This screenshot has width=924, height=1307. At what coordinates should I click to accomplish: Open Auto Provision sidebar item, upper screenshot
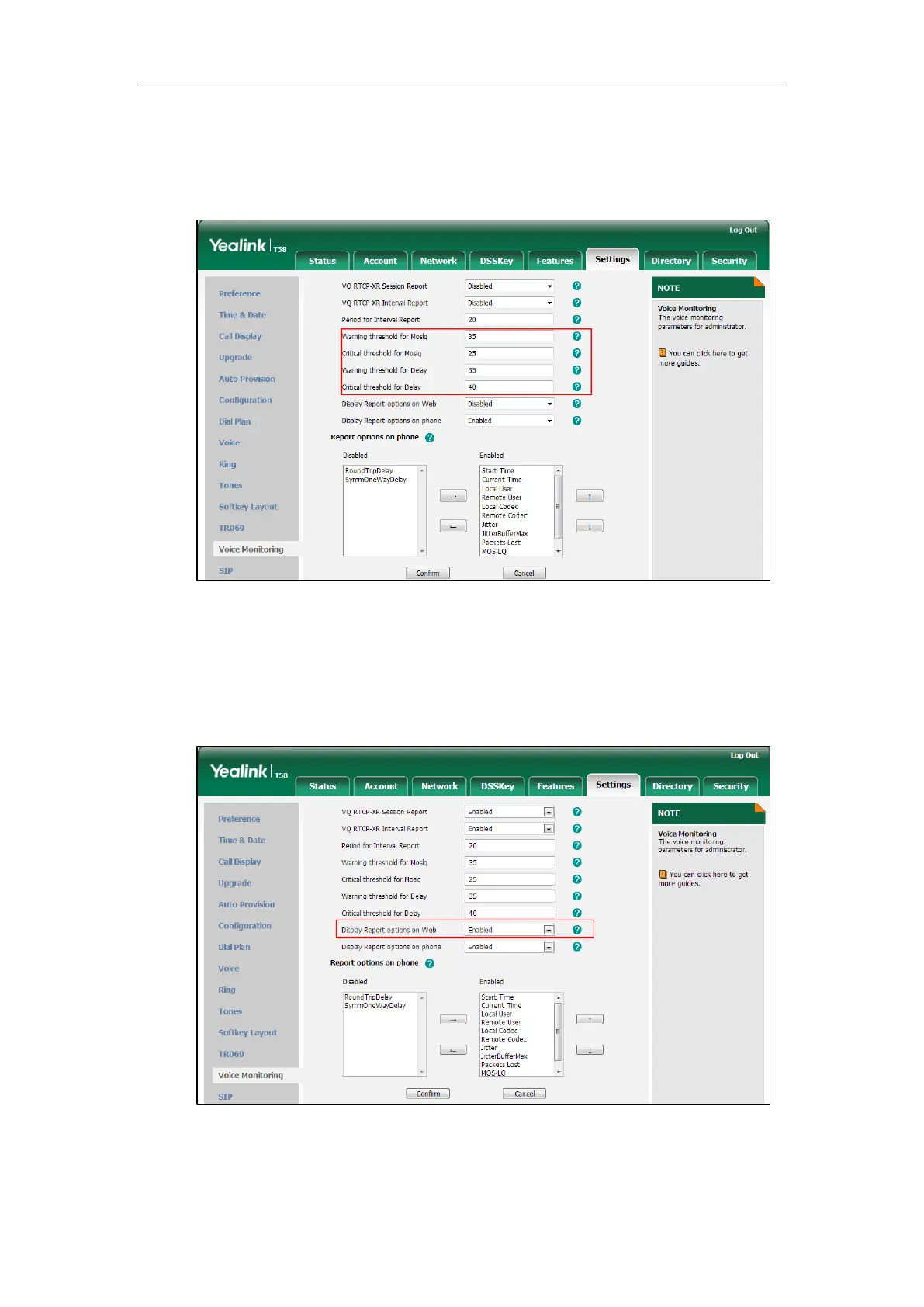[247, 379]
